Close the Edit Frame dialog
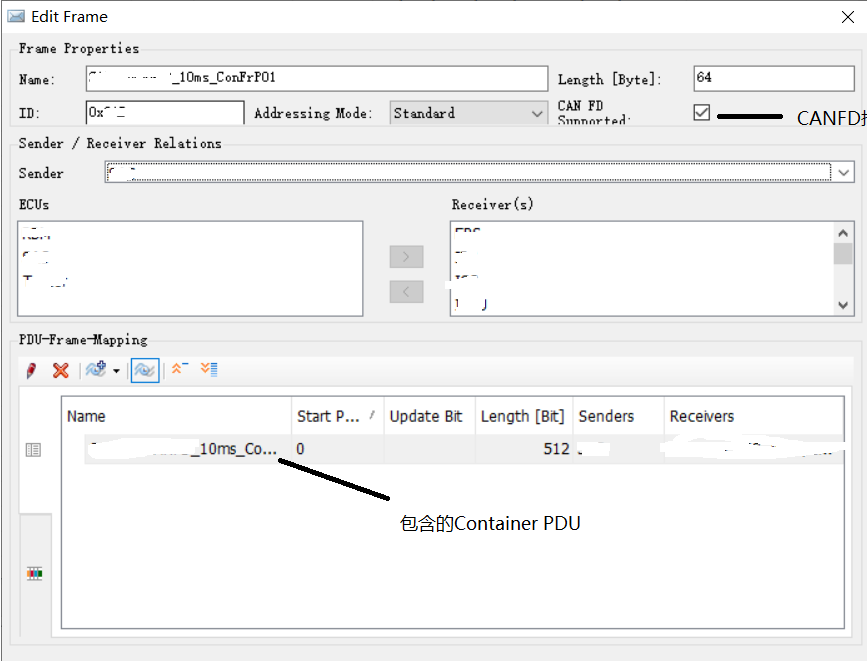867x661 pixels. click(x=847, y=17)
